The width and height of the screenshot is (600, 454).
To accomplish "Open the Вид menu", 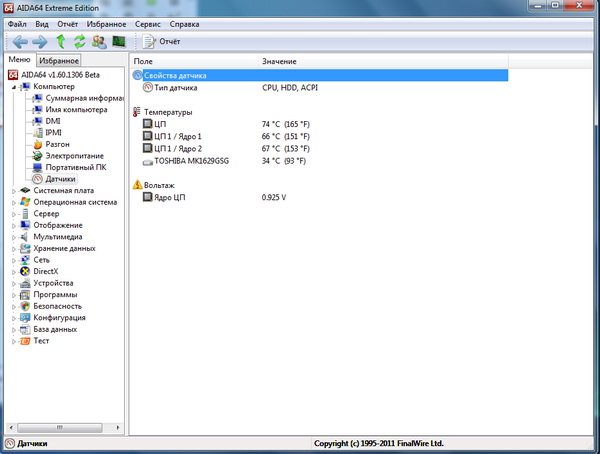I will 42,24.
